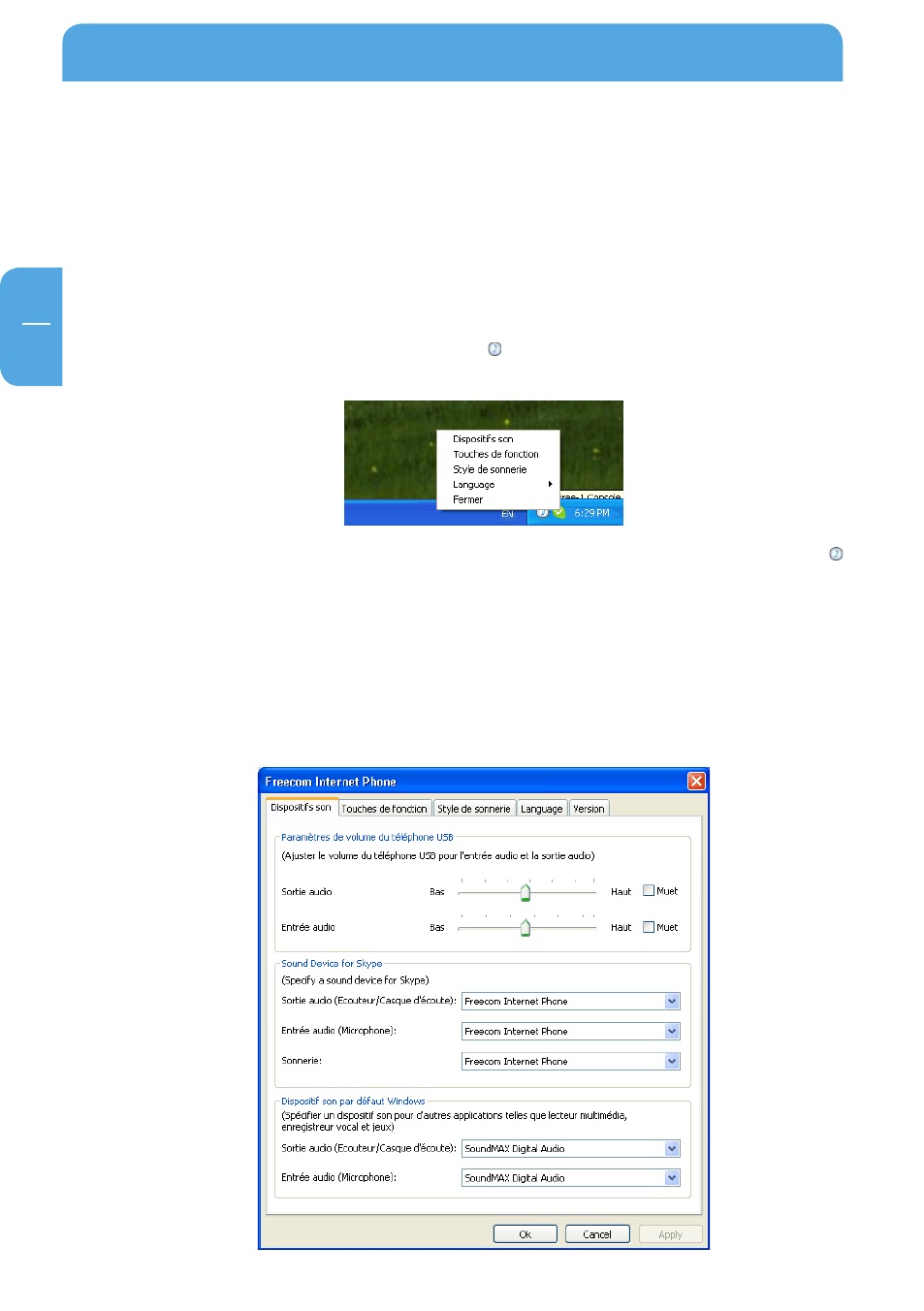Switch to the Dispositifs son tab

click(x=301, y=807)
